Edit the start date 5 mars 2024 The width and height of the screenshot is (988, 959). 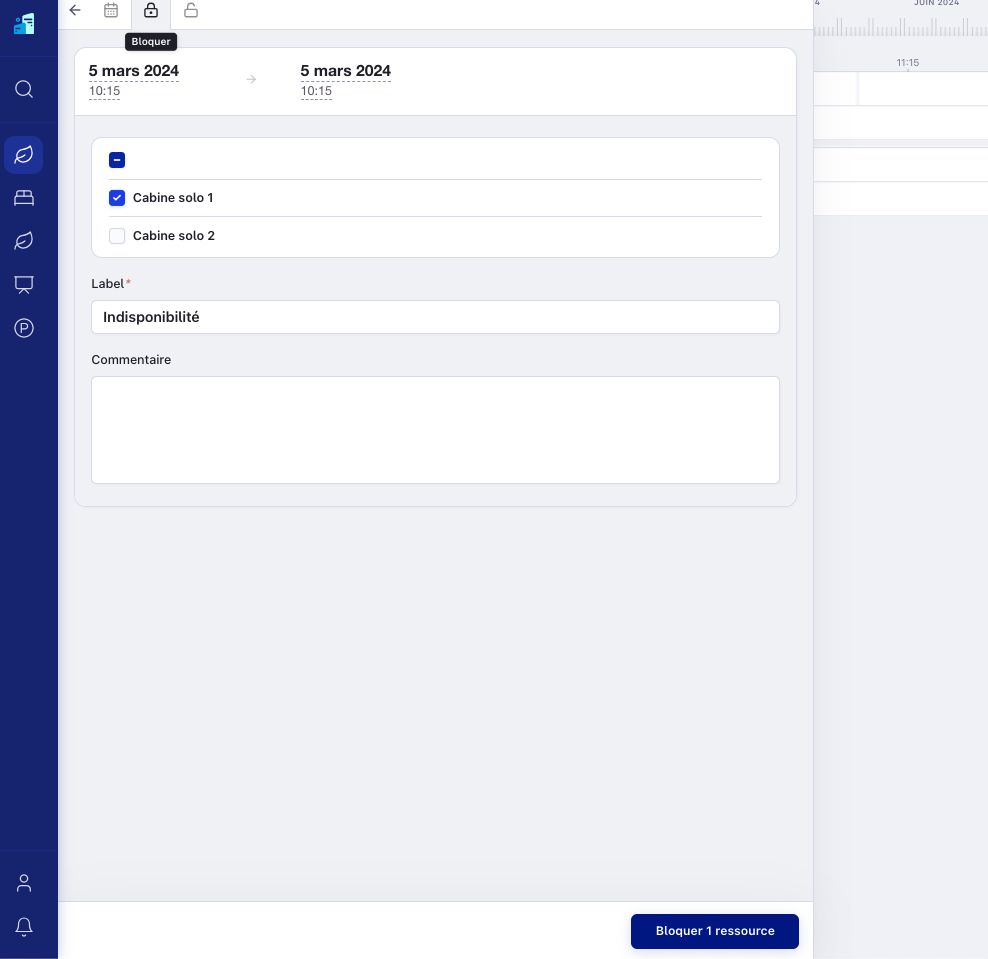point(134,71)
